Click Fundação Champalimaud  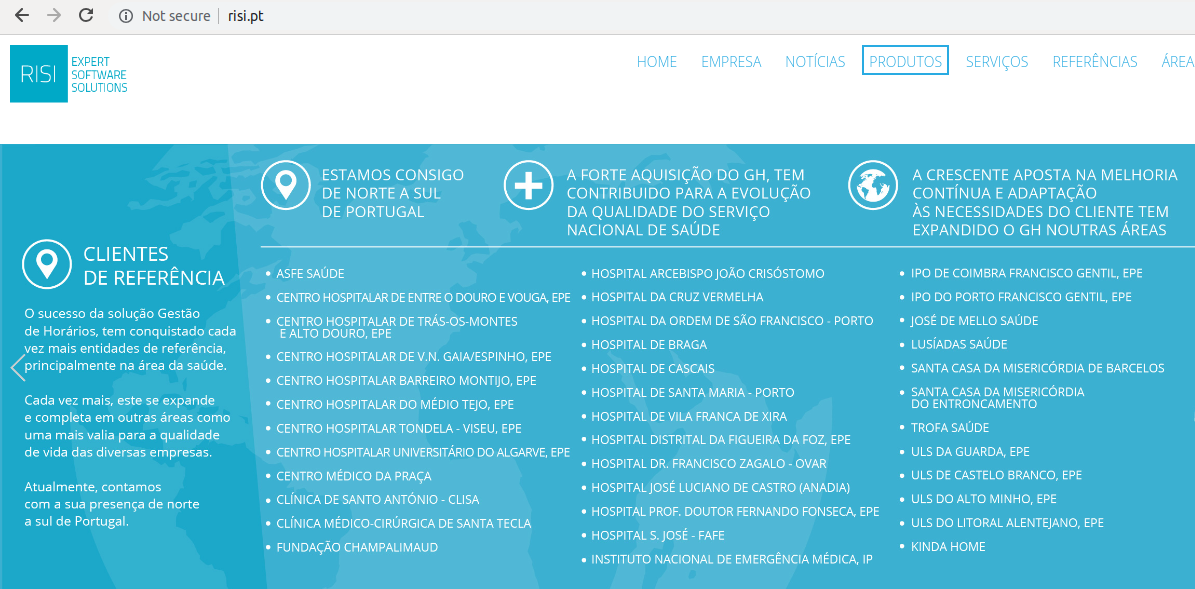coord(357,547)
